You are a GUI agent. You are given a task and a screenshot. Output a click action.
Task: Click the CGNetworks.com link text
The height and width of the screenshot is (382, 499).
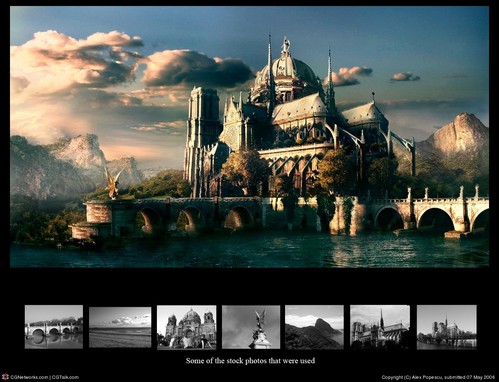(29, 377)
